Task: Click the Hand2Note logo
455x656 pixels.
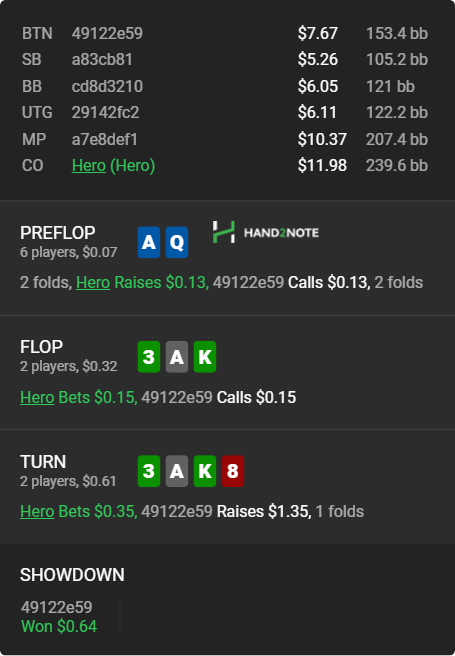Action: [266, 232]
